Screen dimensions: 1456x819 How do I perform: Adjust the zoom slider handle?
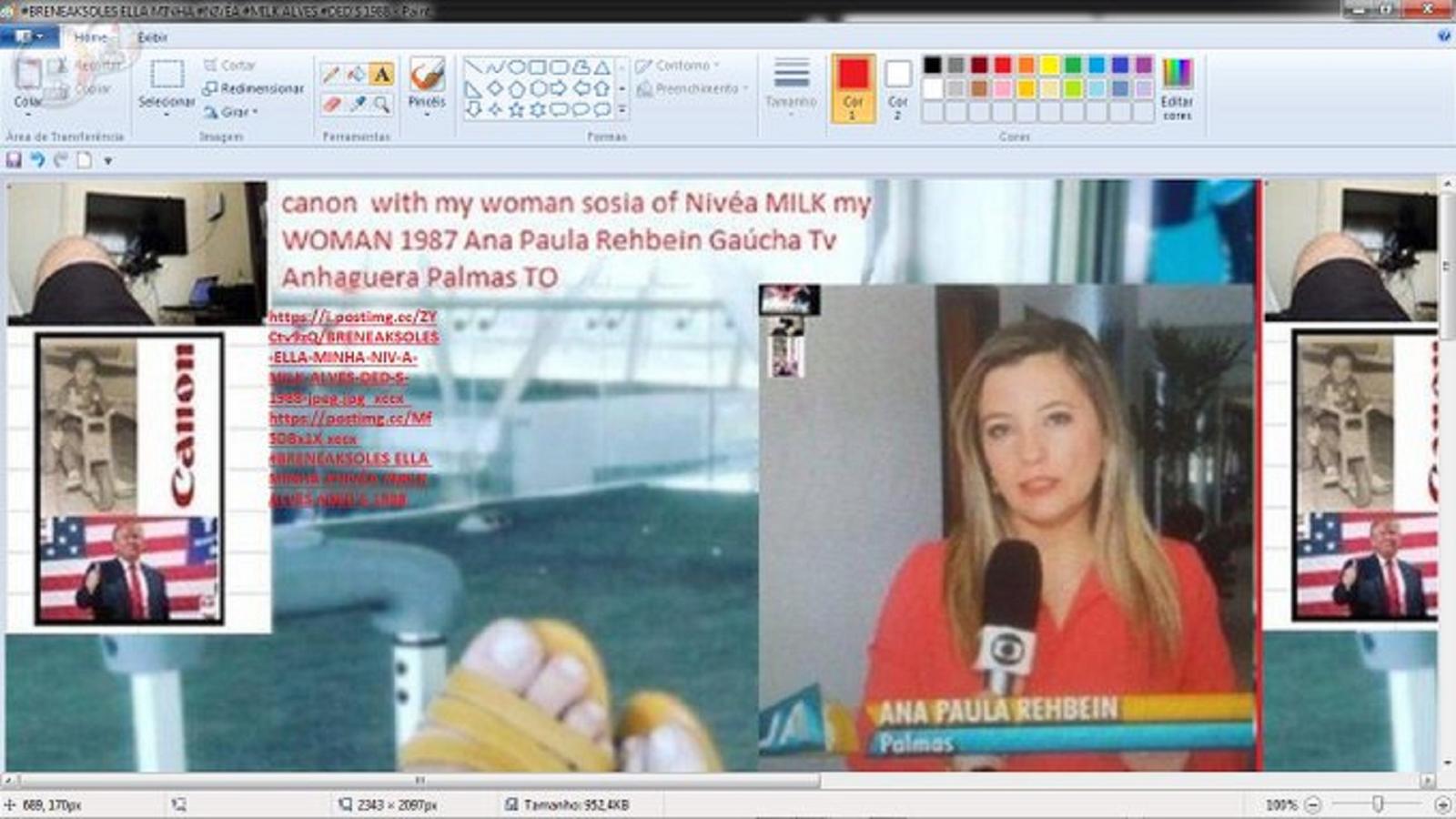click(x=1378, y=804)
